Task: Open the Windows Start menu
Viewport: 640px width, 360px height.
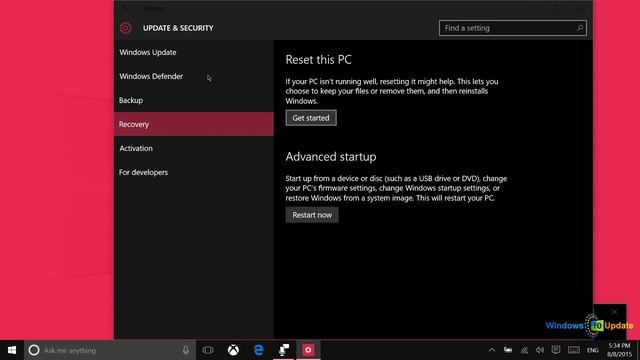Action: click(12, 350)
